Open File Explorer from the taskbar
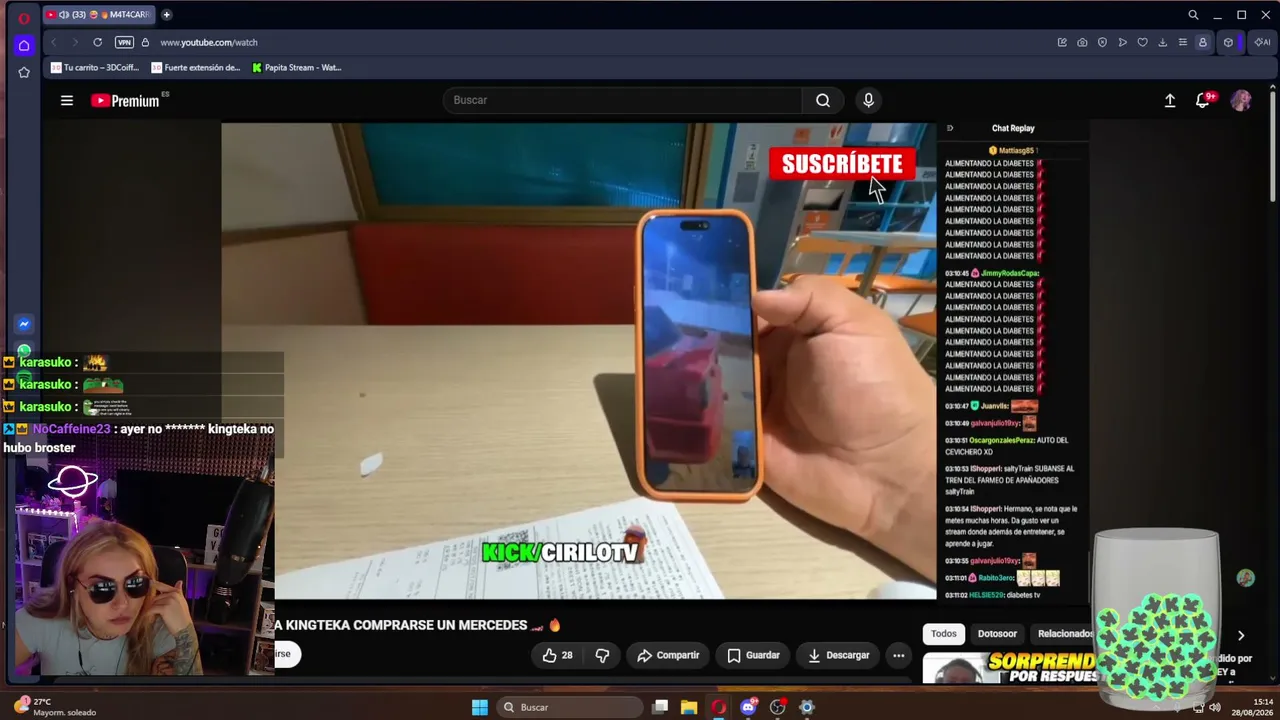This screenshot has width=1280, height=720. (689, 707)
